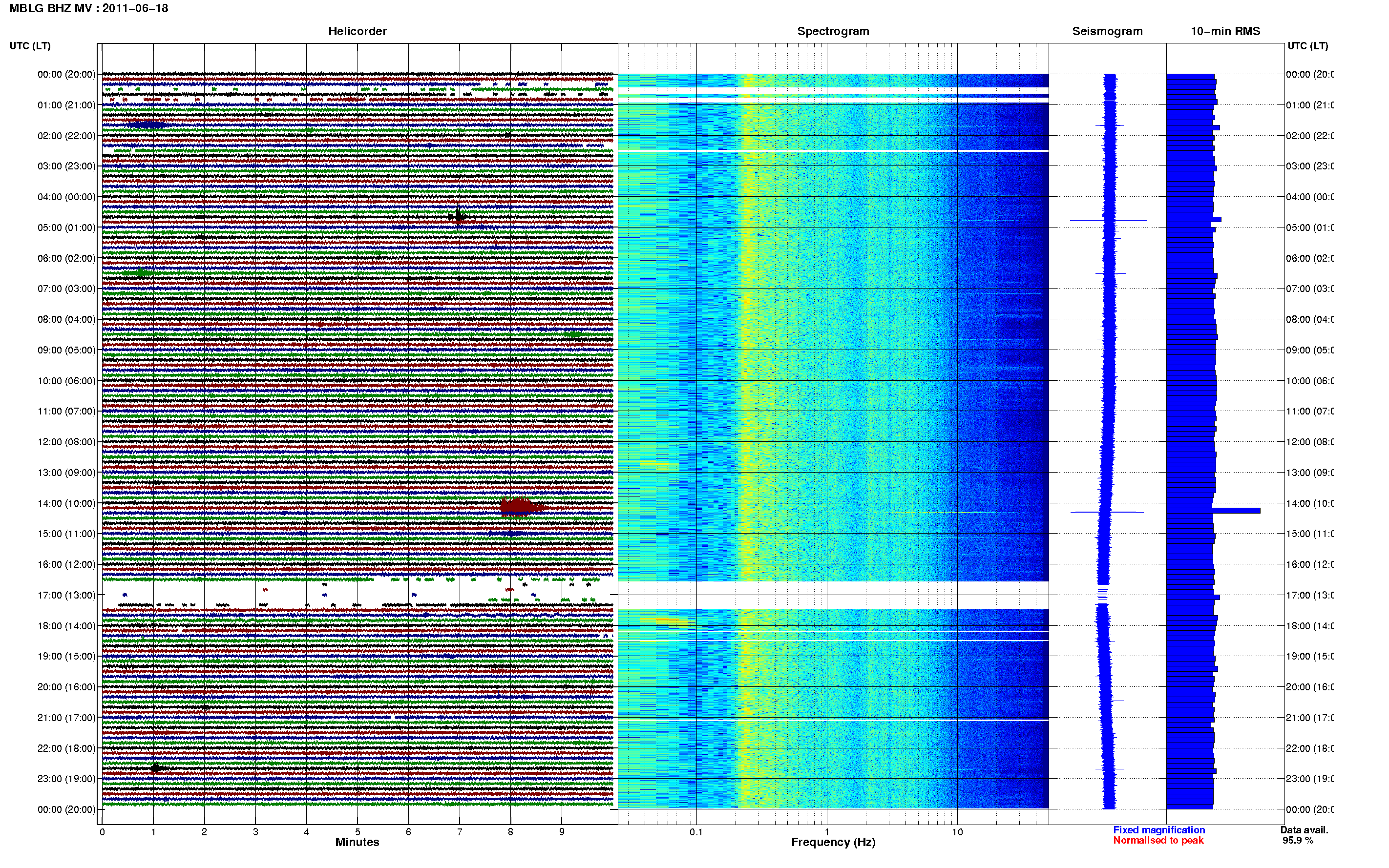Click the '95.9 %' data availability value
This screenshot has width=1389, height=868.
pyautogui.click(x=1298, y=841)
